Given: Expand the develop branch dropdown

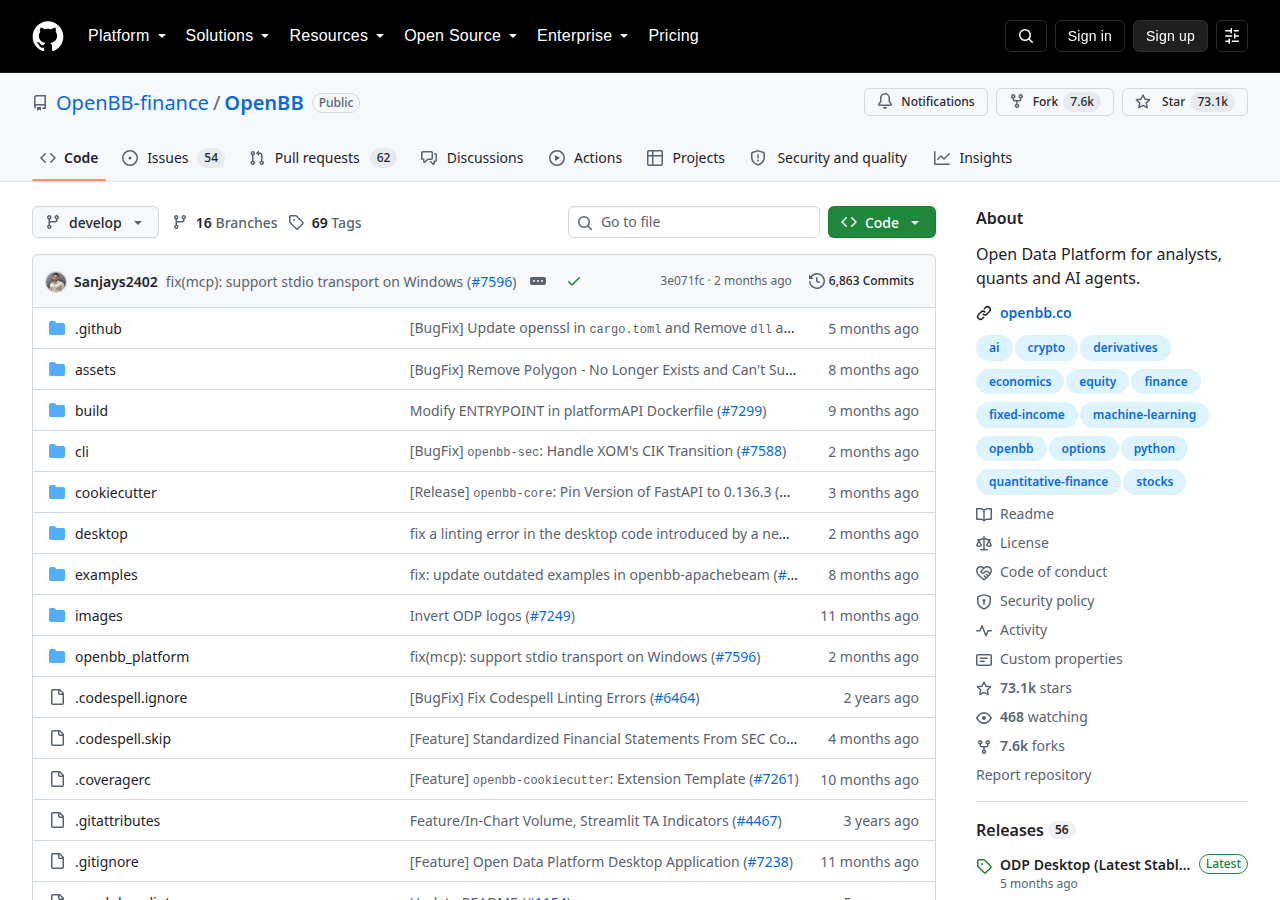Looking at the screenshot, I should 95,222.
